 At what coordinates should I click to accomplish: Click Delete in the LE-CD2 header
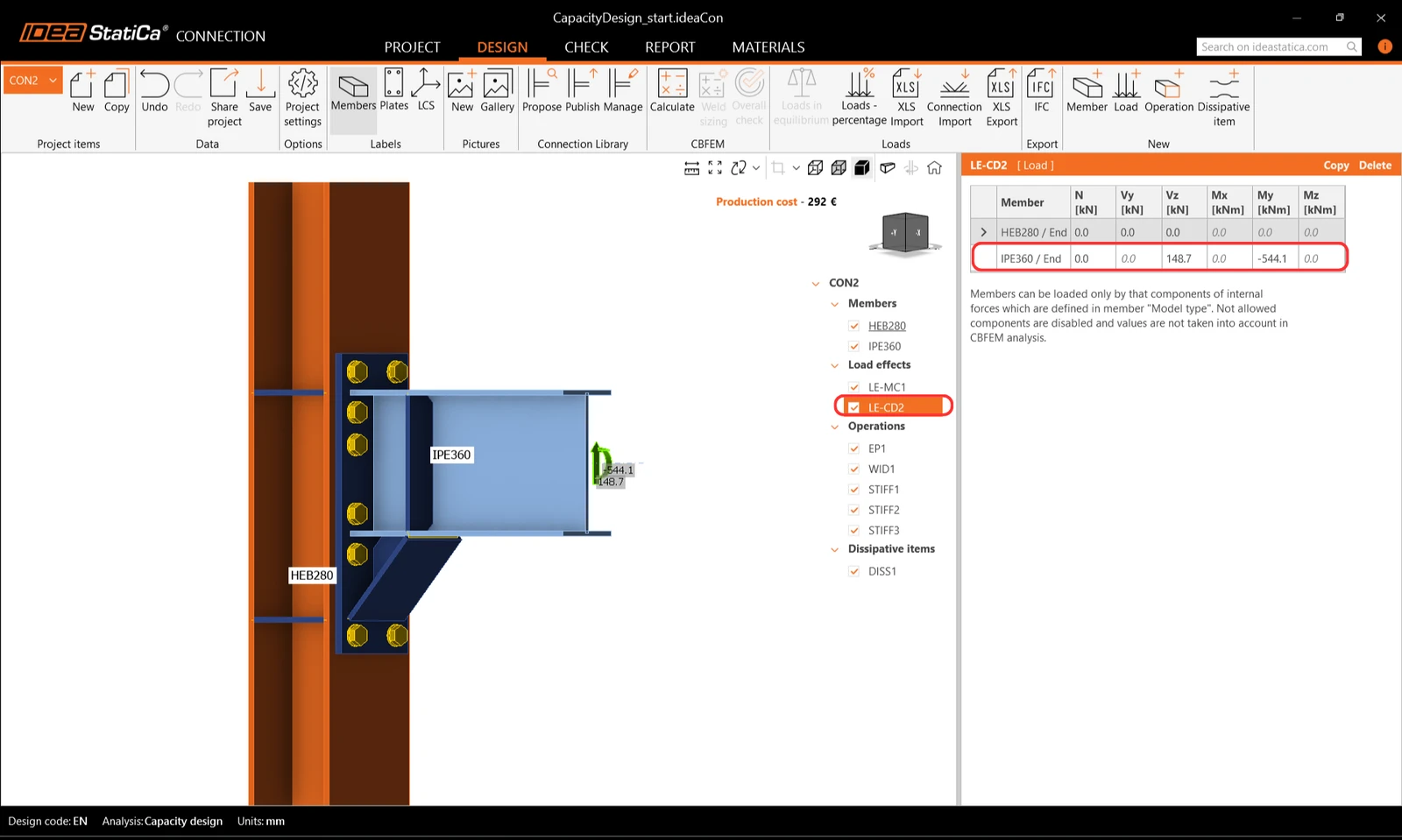point(1375,166)
